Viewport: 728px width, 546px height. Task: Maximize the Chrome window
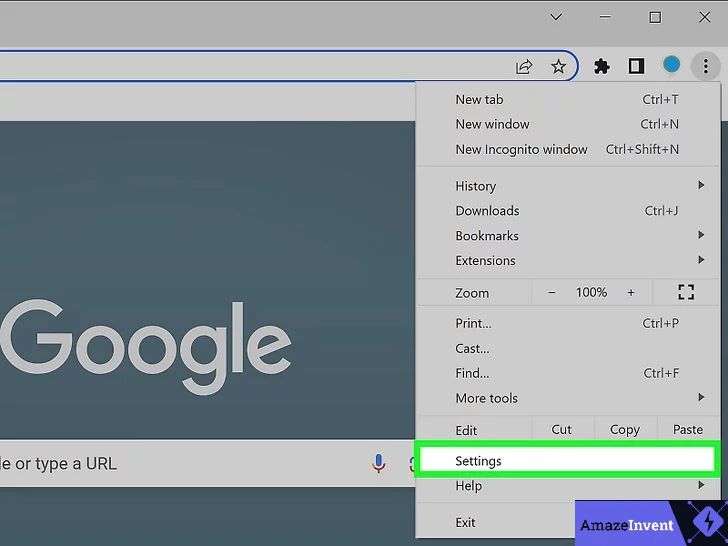[655, 17]
